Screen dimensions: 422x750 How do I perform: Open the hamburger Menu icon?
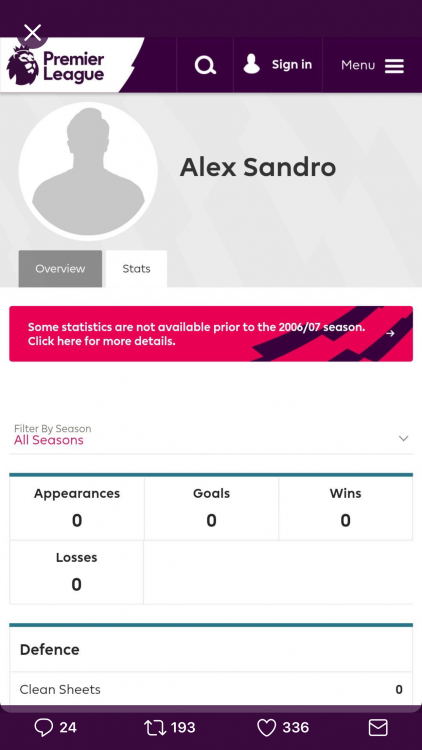pyautogui.click(x=394, y=66)
